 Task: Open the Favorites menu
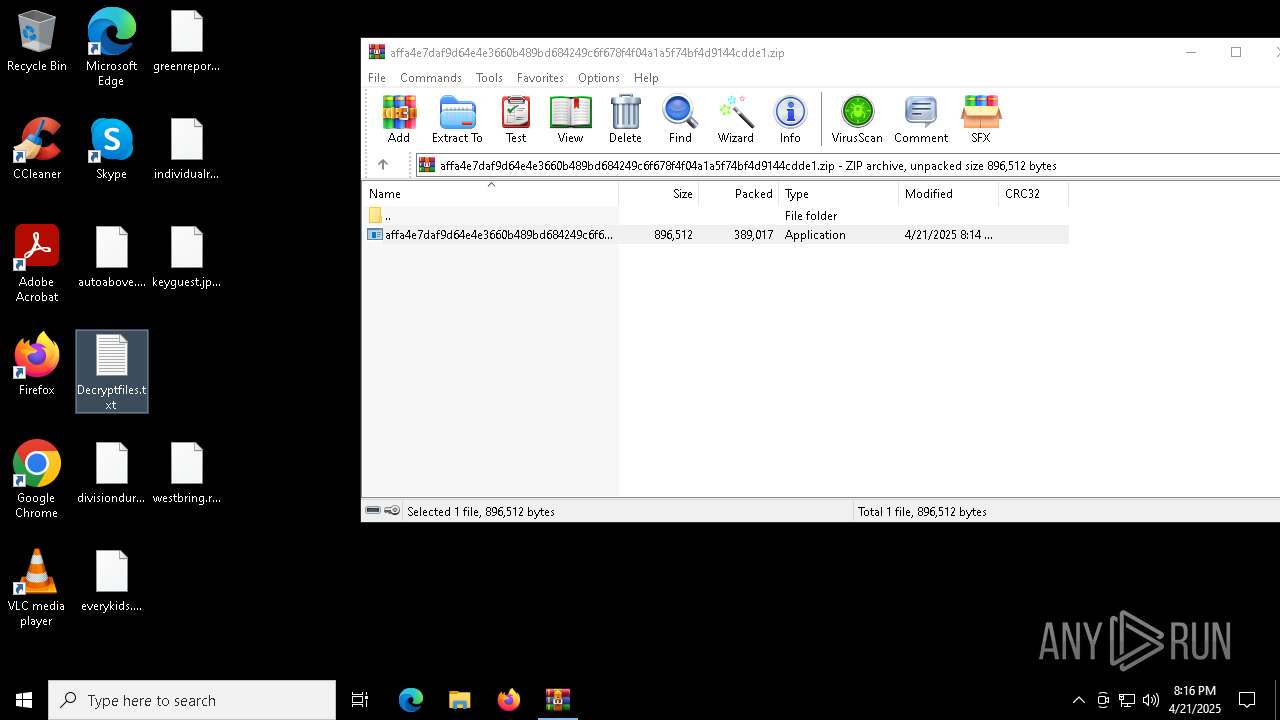pos(540,78)
